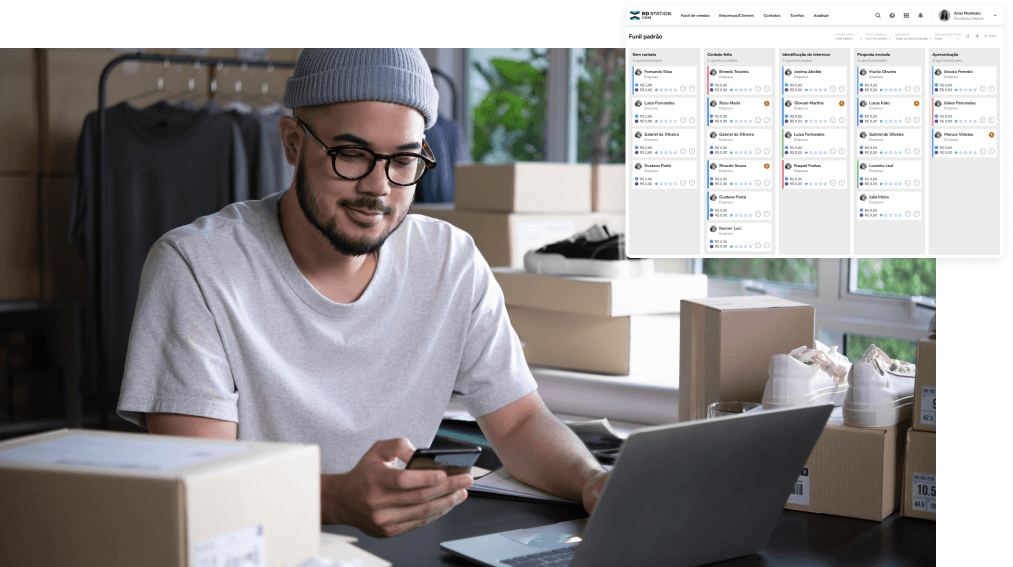Viewport: 1013px width, 567px height.
Task: Click the Funil padrão page title
Action: [645, 37]
